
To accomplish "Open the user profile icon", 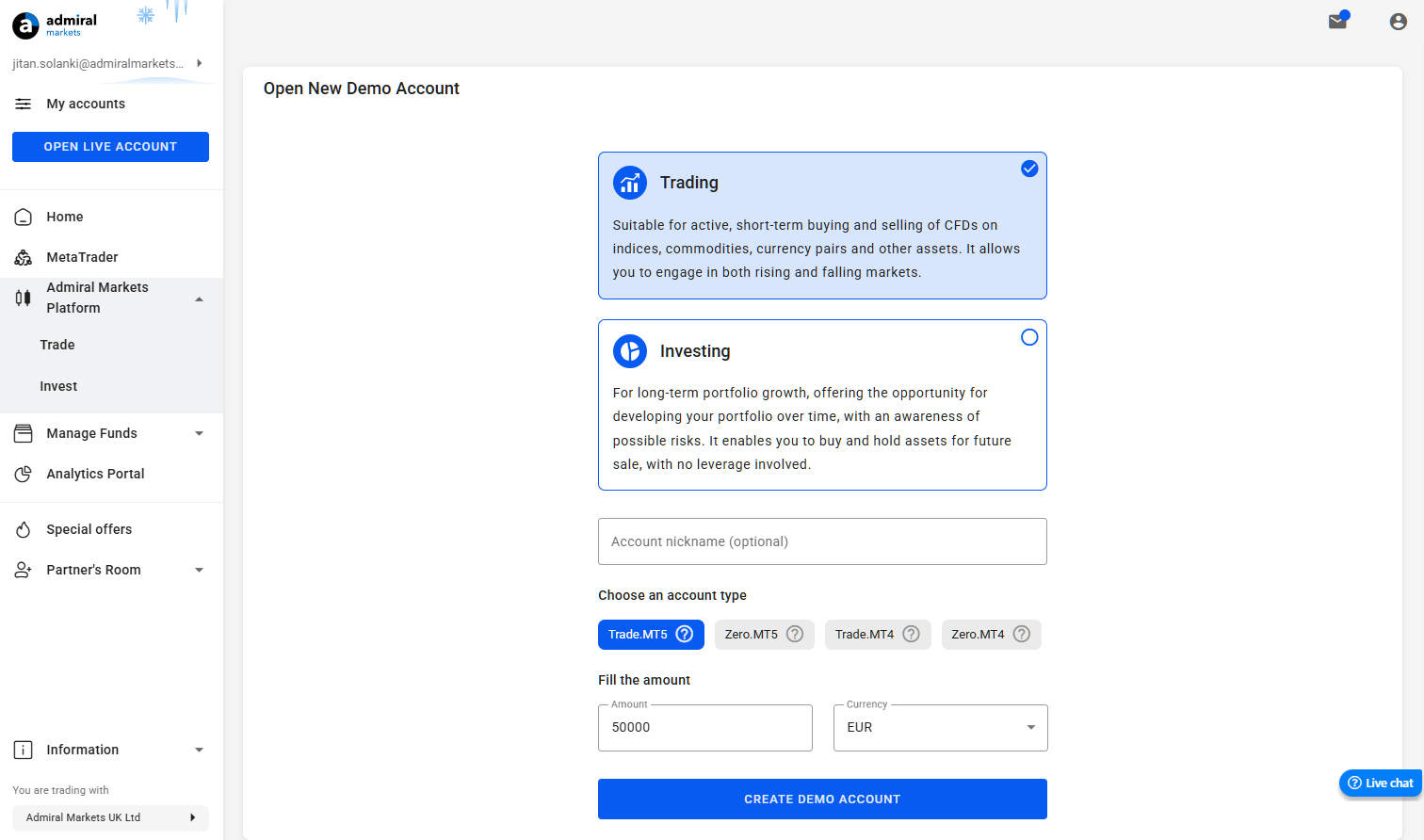I will click(1399, 22).
